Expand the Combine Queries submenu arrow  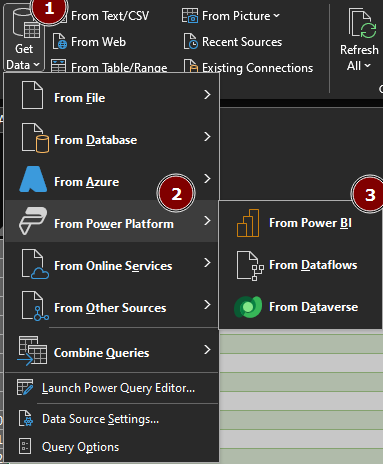[x=207, y=350]
